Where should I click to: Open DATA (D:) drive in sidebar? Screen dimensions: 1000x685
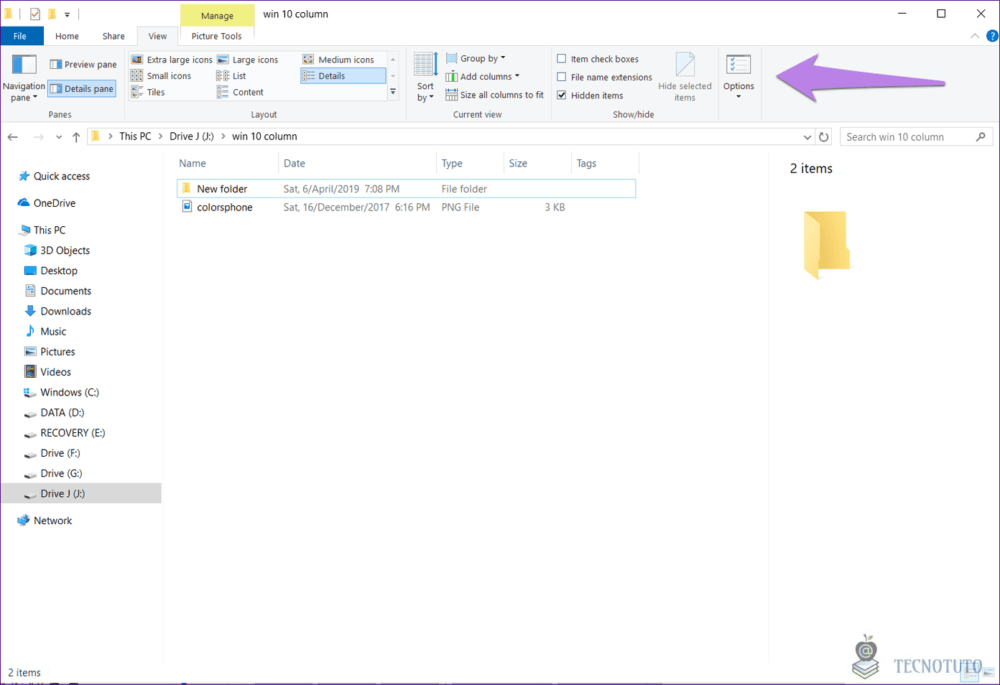[54, 413]
